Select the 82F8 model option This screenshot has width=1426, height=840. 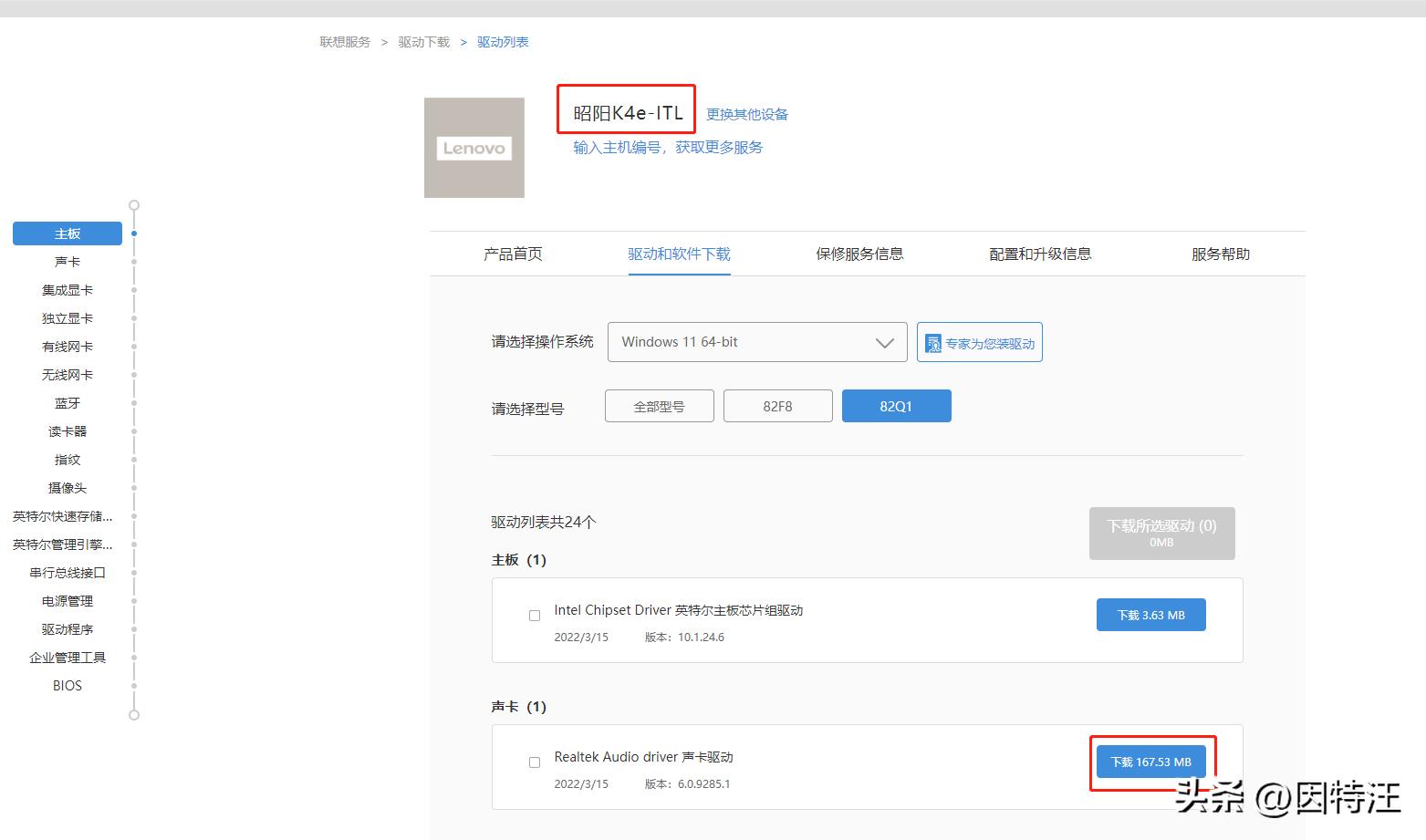tap(777, 405)
